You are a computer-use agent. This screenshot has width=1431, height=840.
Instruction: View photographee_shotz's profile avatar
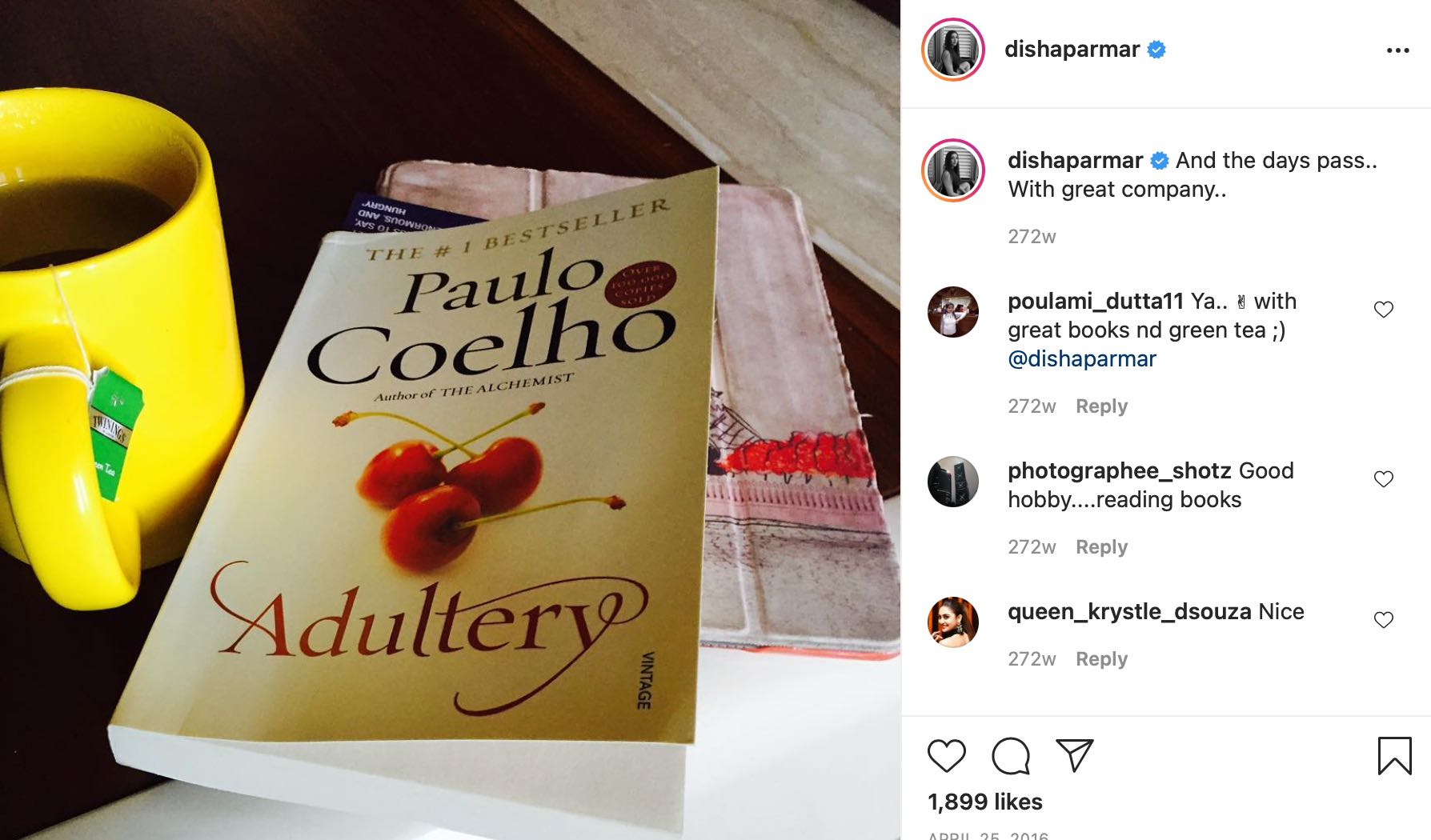coord(953,482)
